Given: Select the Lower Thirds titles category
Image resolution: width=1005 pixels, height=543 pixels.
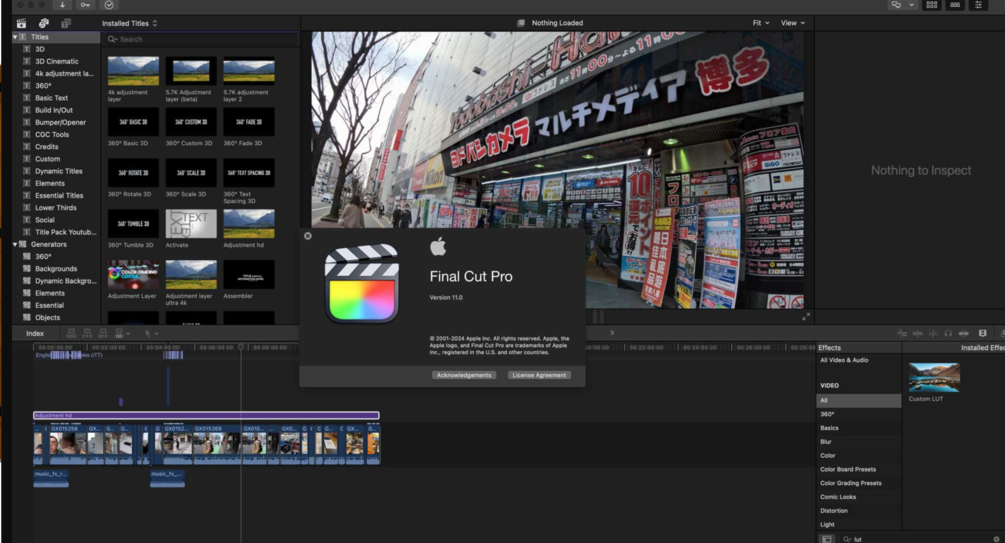Looking at the screenshot, I should [x=56, y=208].
